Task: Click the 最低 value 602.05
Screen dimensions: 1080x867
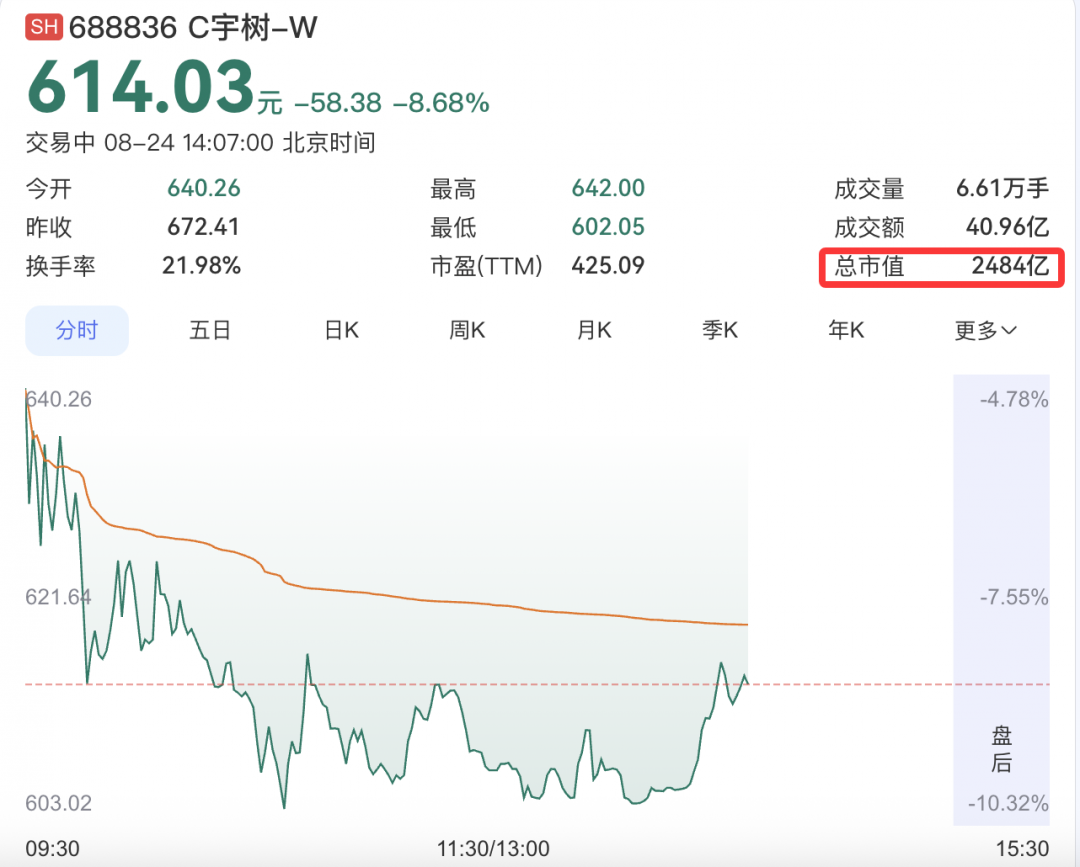Action: click(x=608, y=227)
